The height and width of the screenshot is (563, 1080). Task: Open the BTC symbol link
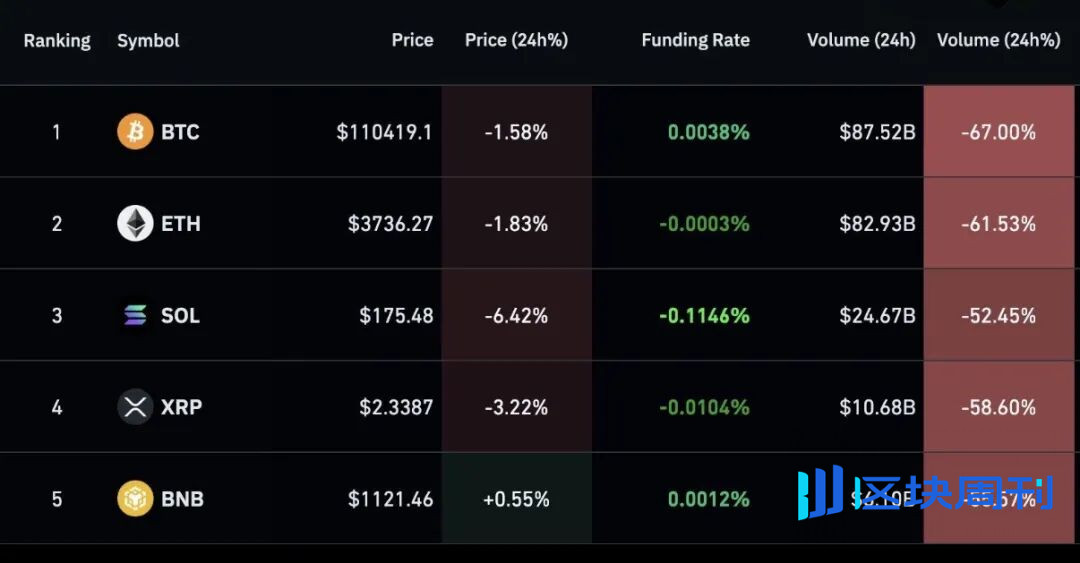pyautogui.click(x=180, y=132)
